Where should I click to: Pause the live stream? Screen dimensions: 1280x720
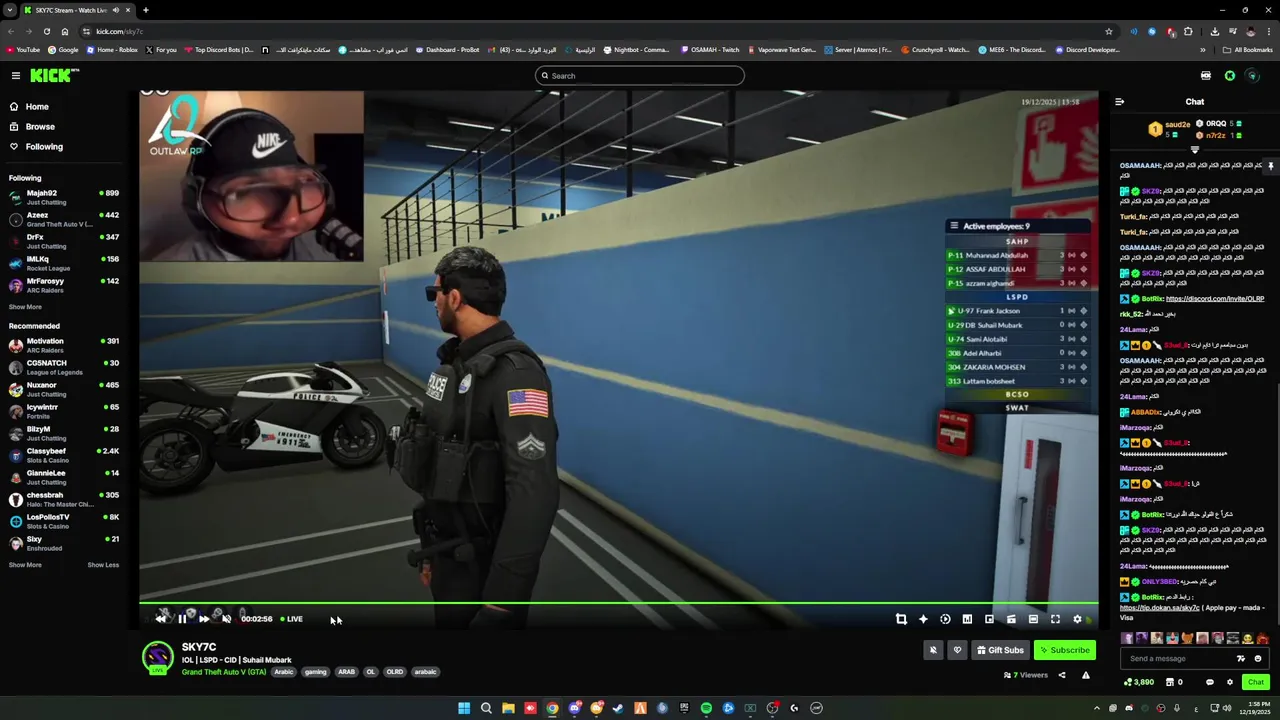(182, 619)
